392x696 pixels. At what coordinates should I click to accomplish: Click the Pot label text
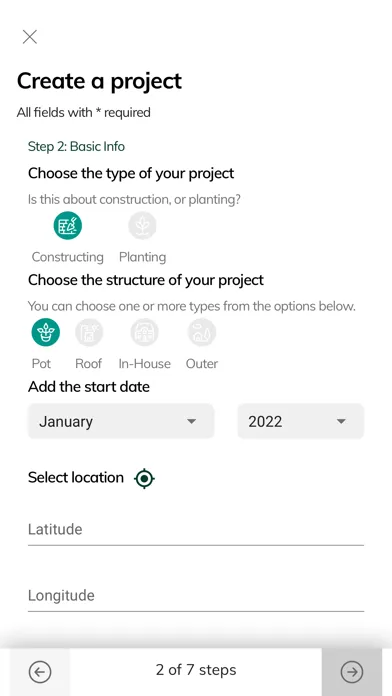click(x=41, y=364)
